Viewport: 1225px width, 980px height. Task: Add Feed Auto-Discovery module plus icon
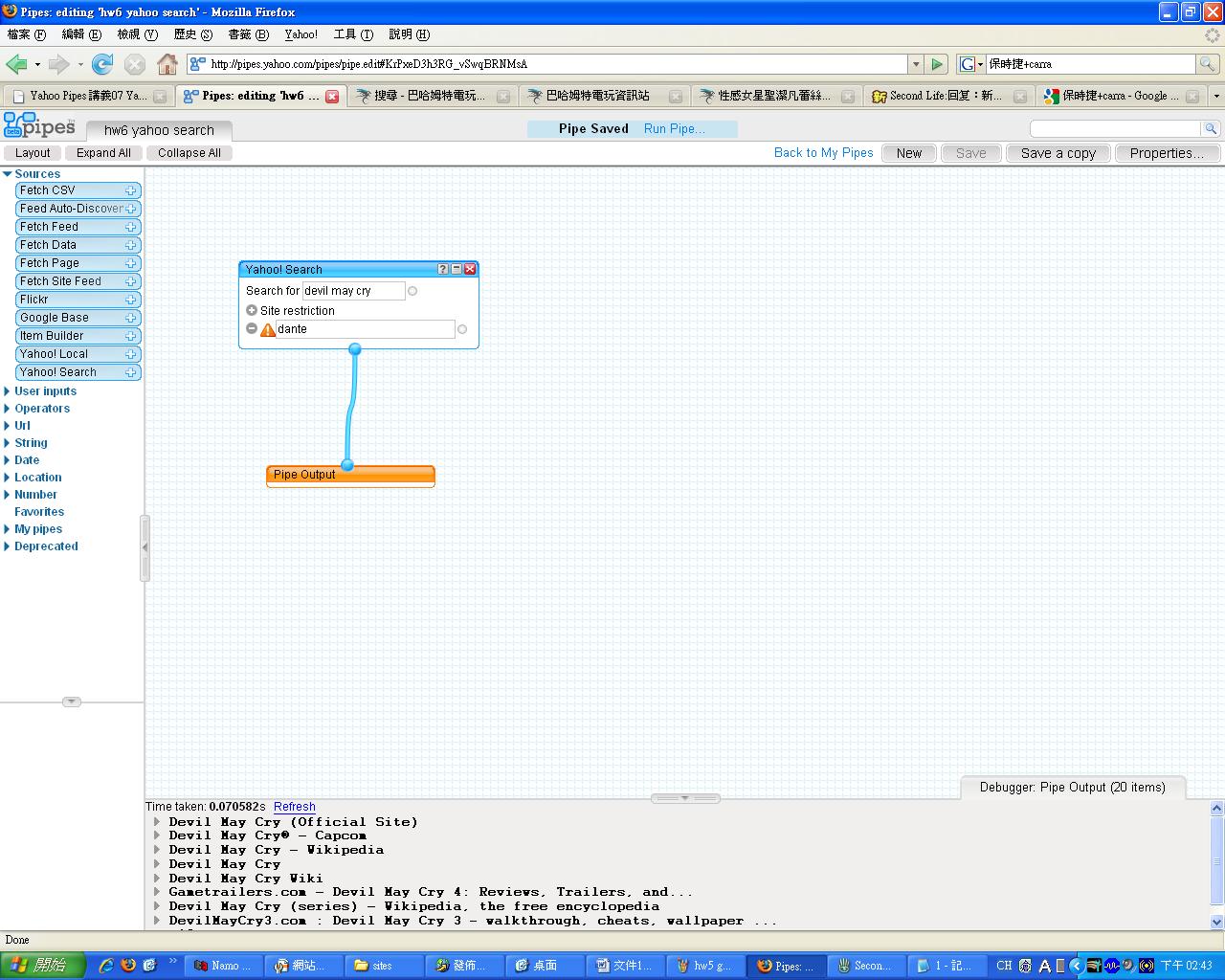pos(130,209)
